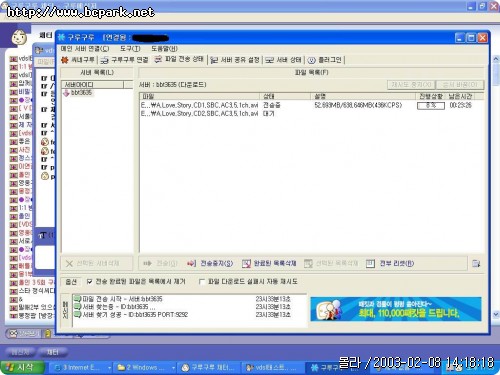The height and width of the screenshot is (375, 500).
Task: Switch to vds테스트 taskbar item
Action: click(272, 367)
